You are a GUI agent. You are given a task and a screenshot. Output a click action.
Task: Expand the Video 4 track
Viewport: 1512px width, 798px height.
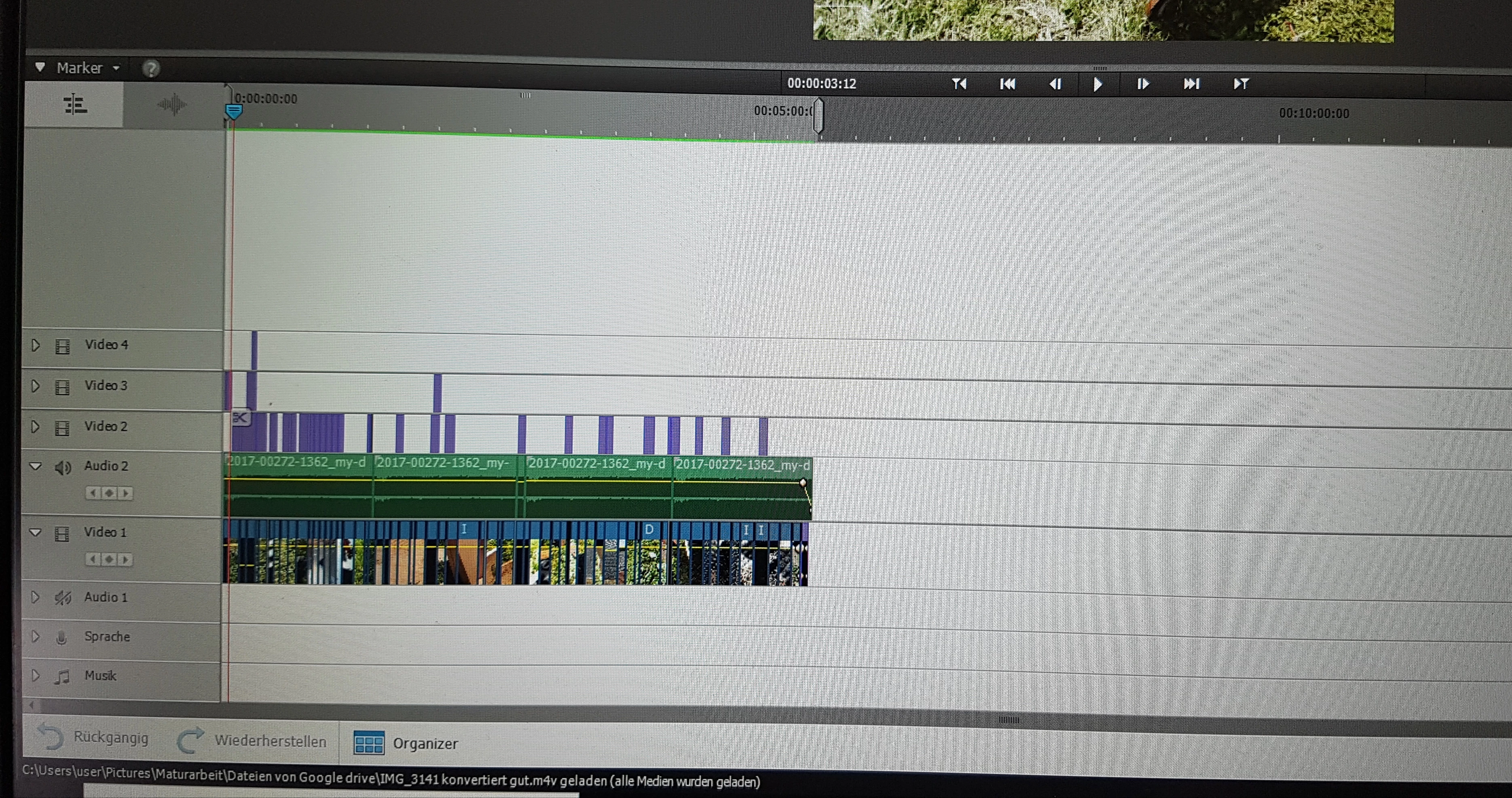click(35, 345)
